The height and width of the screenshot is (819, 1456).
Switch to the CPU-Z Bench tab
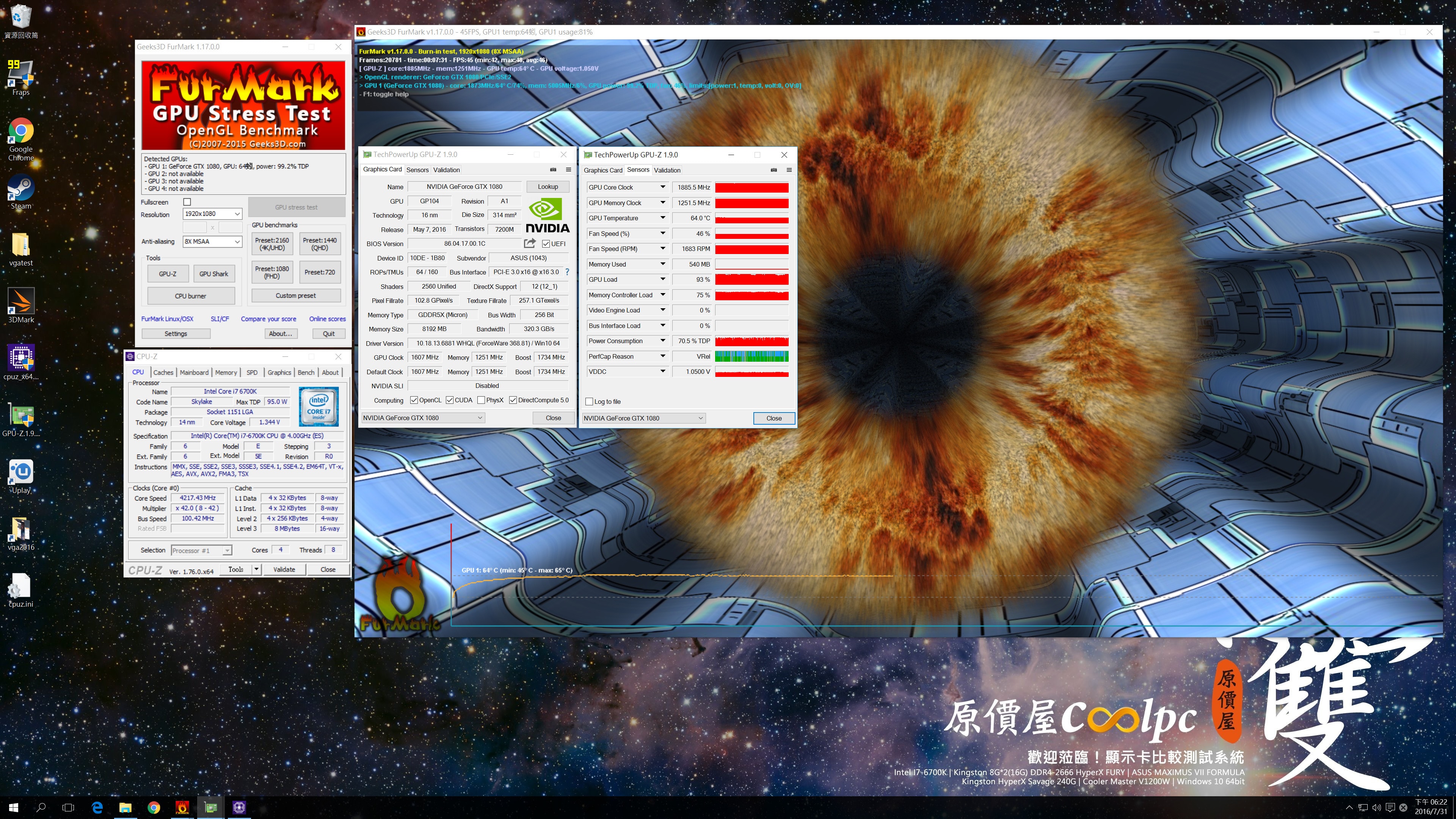[306, 372]
